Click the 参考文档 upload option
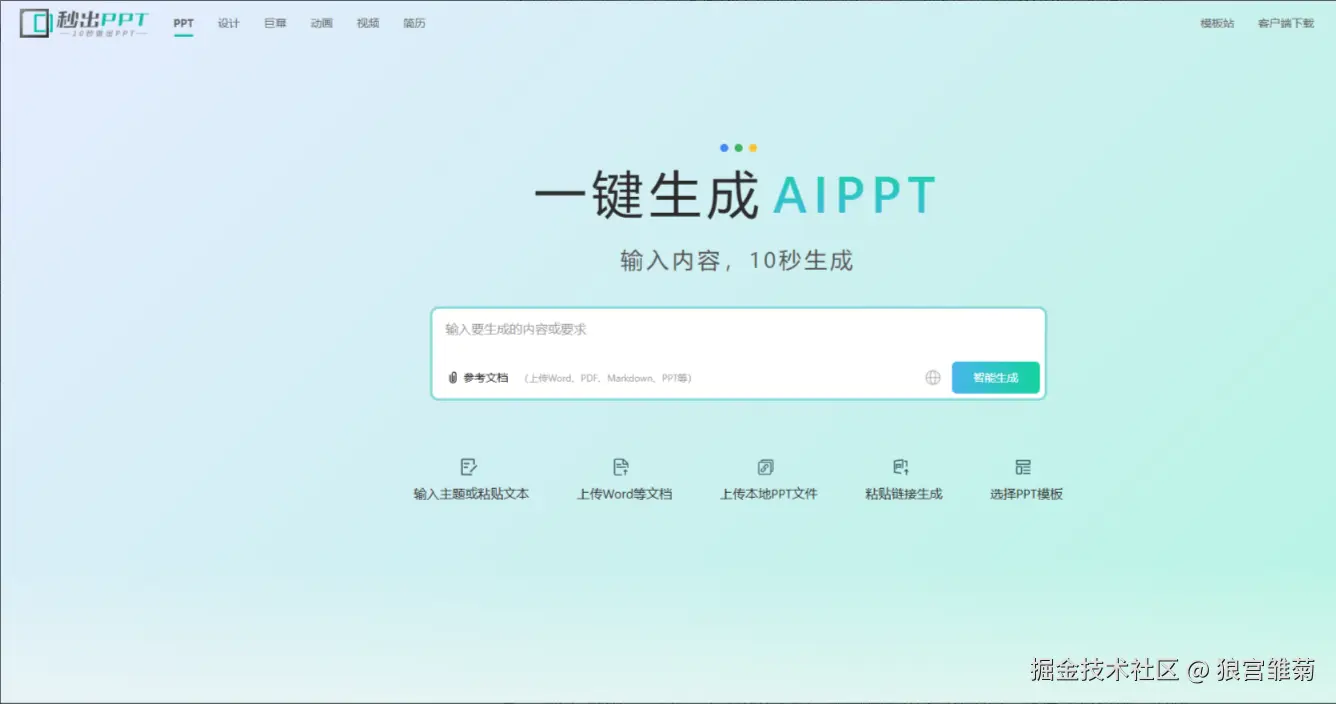This screenshot has width=1336, height=704. click(x=484, y=377)
